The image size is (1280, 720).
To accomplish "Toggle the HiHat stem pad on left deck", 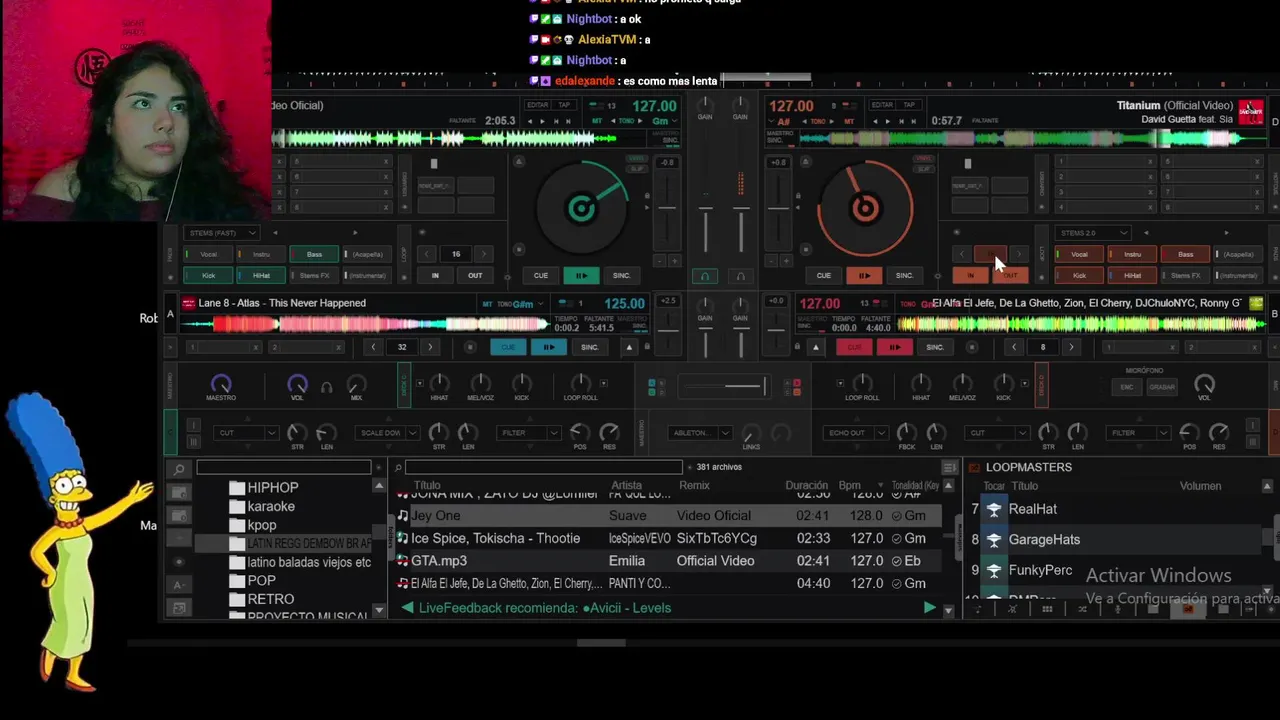I will click(x=261, y=275).
